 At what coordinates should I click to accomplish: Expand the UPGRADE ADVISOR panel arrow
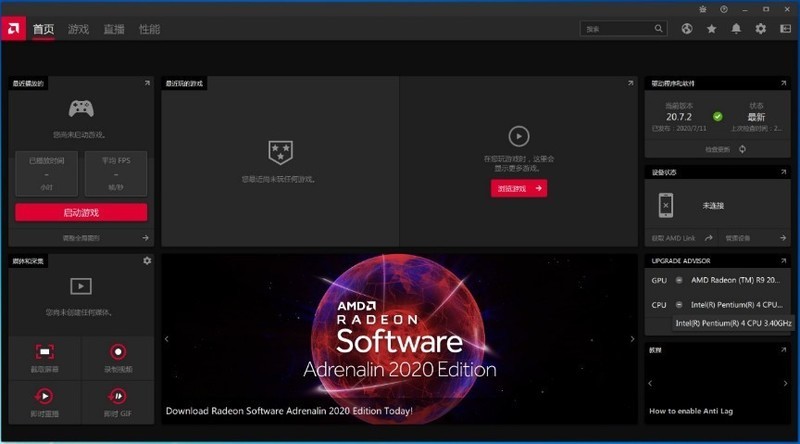(783, 261)
